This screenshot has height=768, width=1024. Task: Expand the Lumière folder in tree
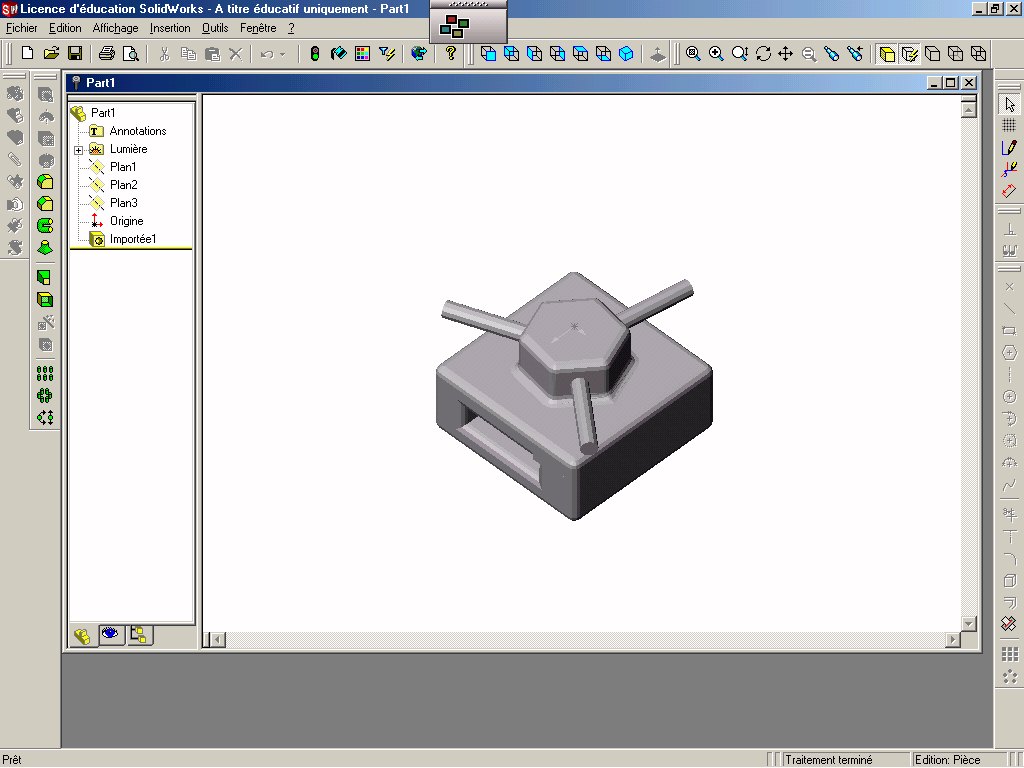(x=78, y=150)
